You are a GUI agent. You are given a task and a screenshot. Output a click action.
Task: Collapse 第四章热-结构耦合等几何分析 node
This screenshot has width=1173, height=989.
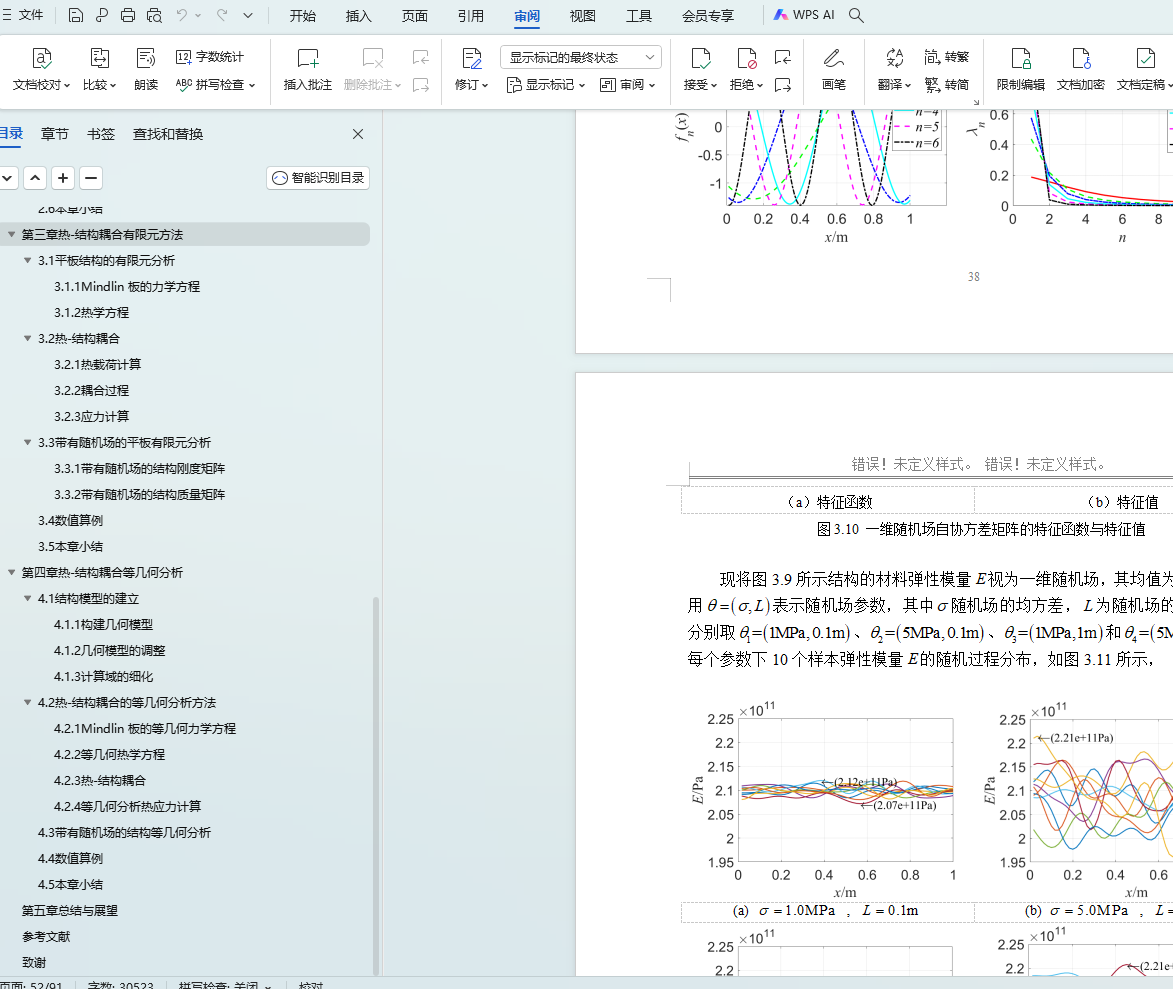[x=11, y=572]
